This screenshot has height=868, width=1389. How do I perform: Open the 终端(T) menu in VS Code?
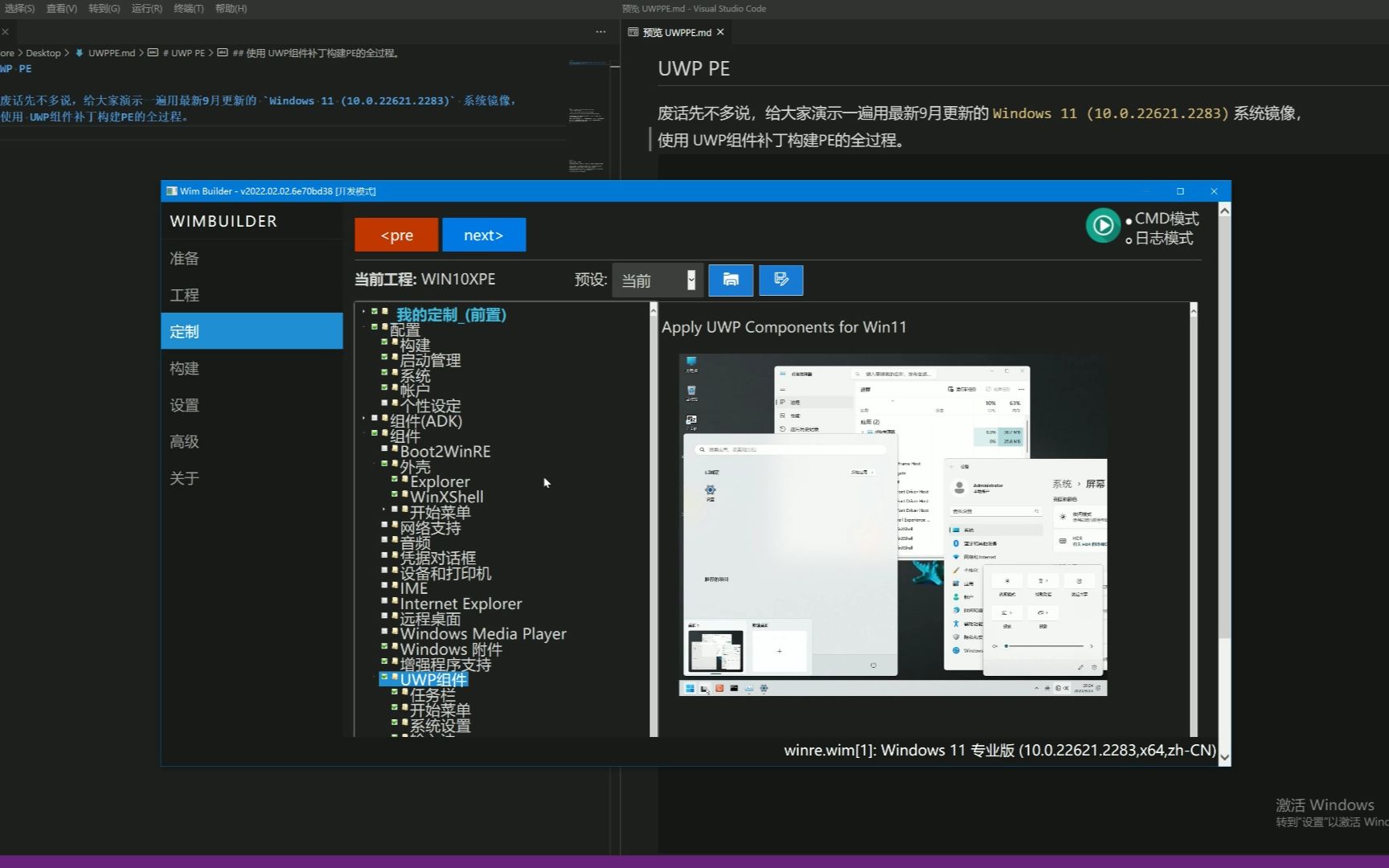point(189,9)
